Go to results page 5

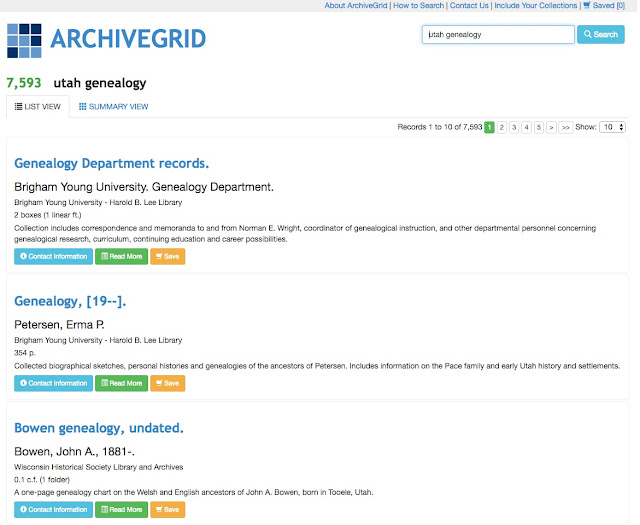tap(539, 127)
